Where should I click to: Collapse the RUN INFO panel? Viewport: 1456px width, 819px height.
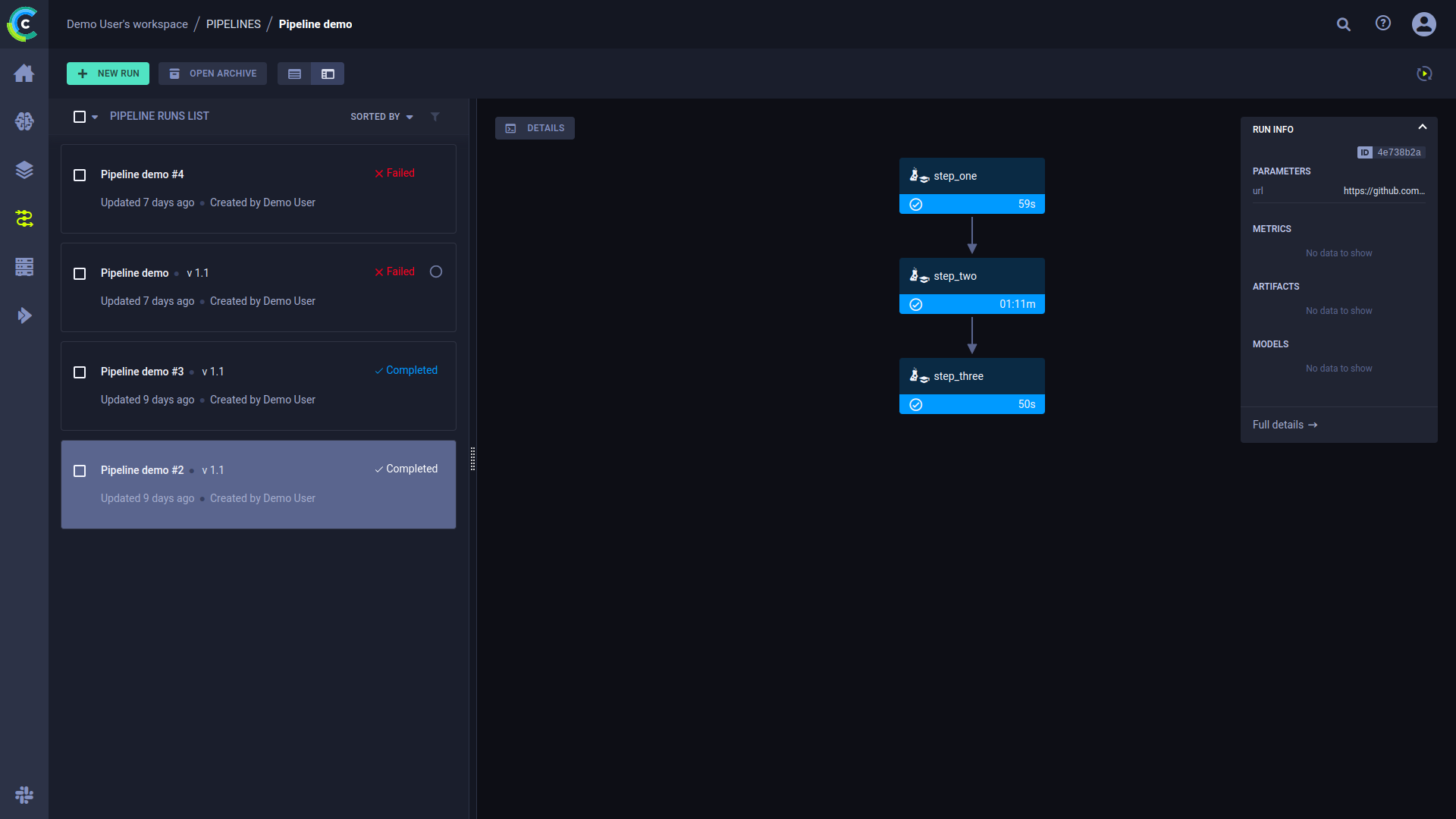1423,127
